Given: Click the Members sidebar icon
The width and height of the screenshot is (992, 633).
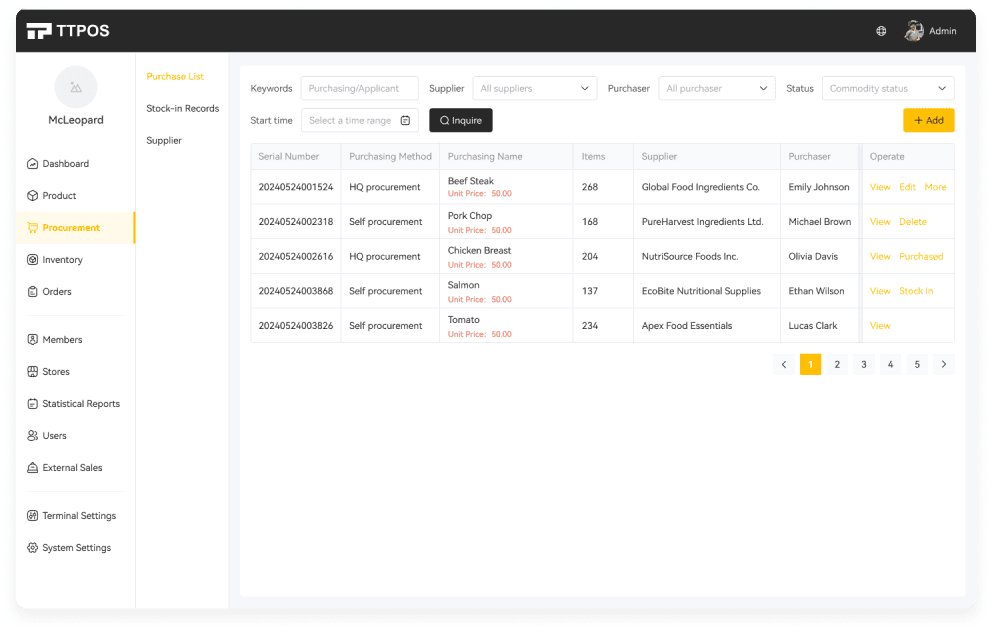Looking at the screenshot, I should (x=32, y=340).
